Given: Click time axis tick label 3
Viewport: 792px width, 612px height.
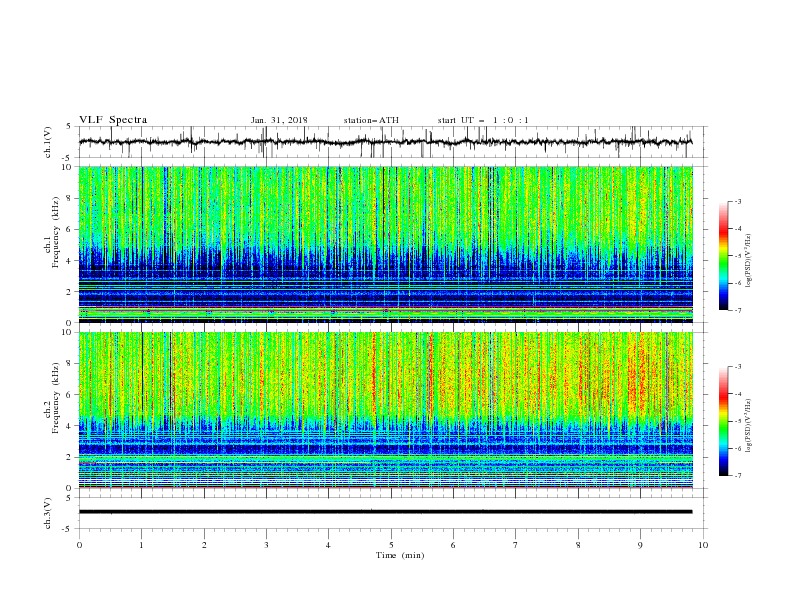Looking at the screenshot, I should (266, 545).
